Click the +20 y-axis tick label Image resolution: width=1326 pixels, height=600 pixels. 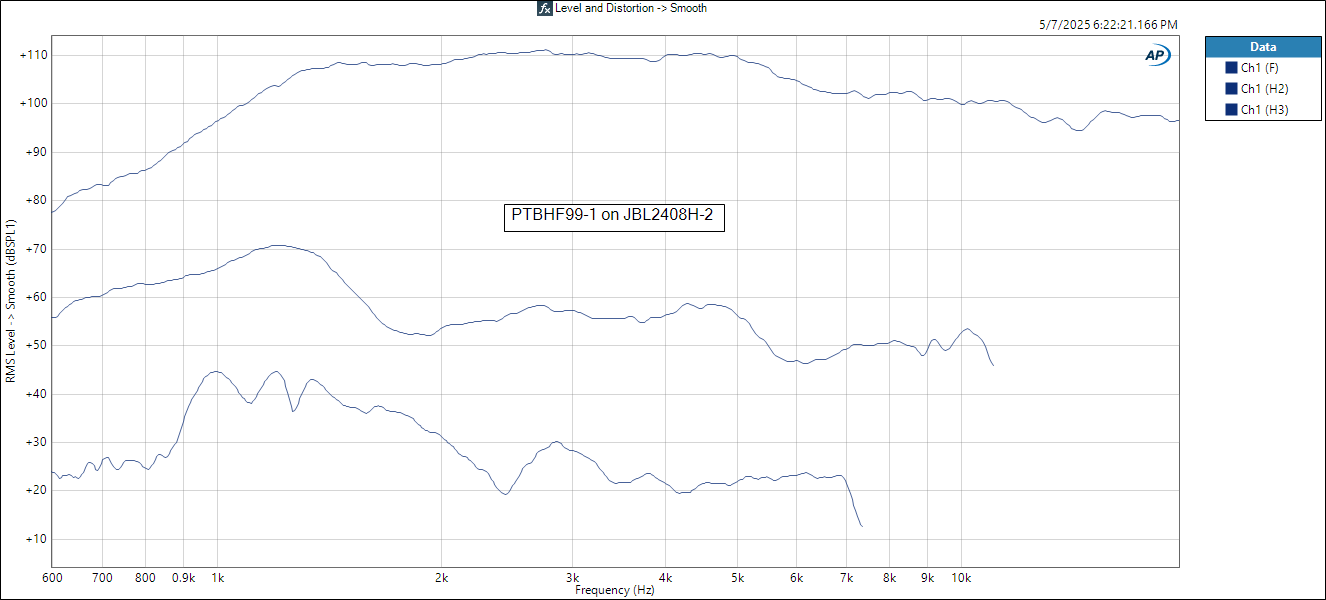[x=36, y=490]
